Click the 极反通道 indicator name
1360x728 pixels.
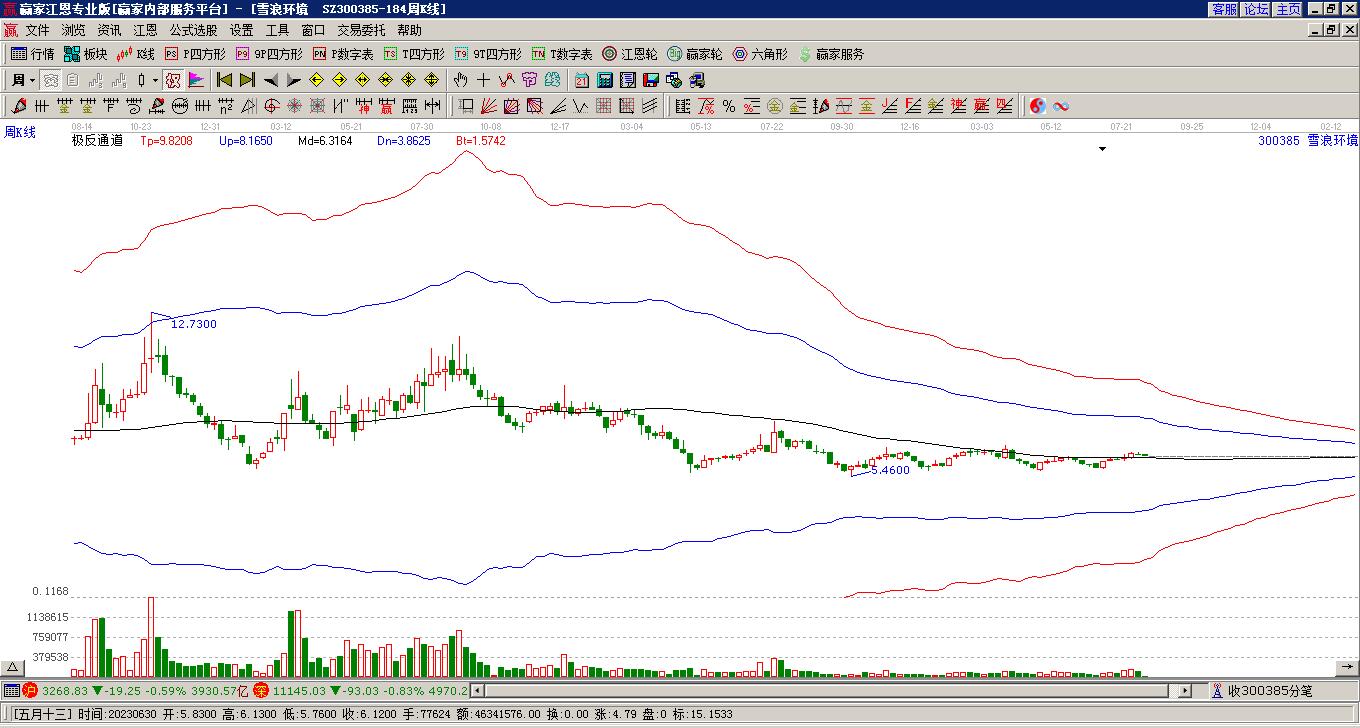tap(97, 141)
